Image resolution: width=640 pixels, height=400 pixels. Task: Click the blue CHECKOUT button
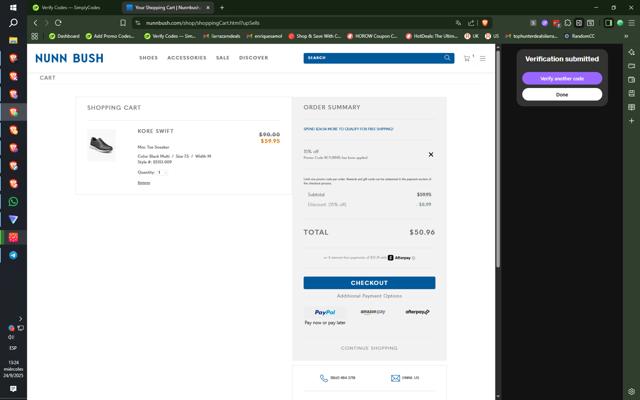[x=369, y=283]
